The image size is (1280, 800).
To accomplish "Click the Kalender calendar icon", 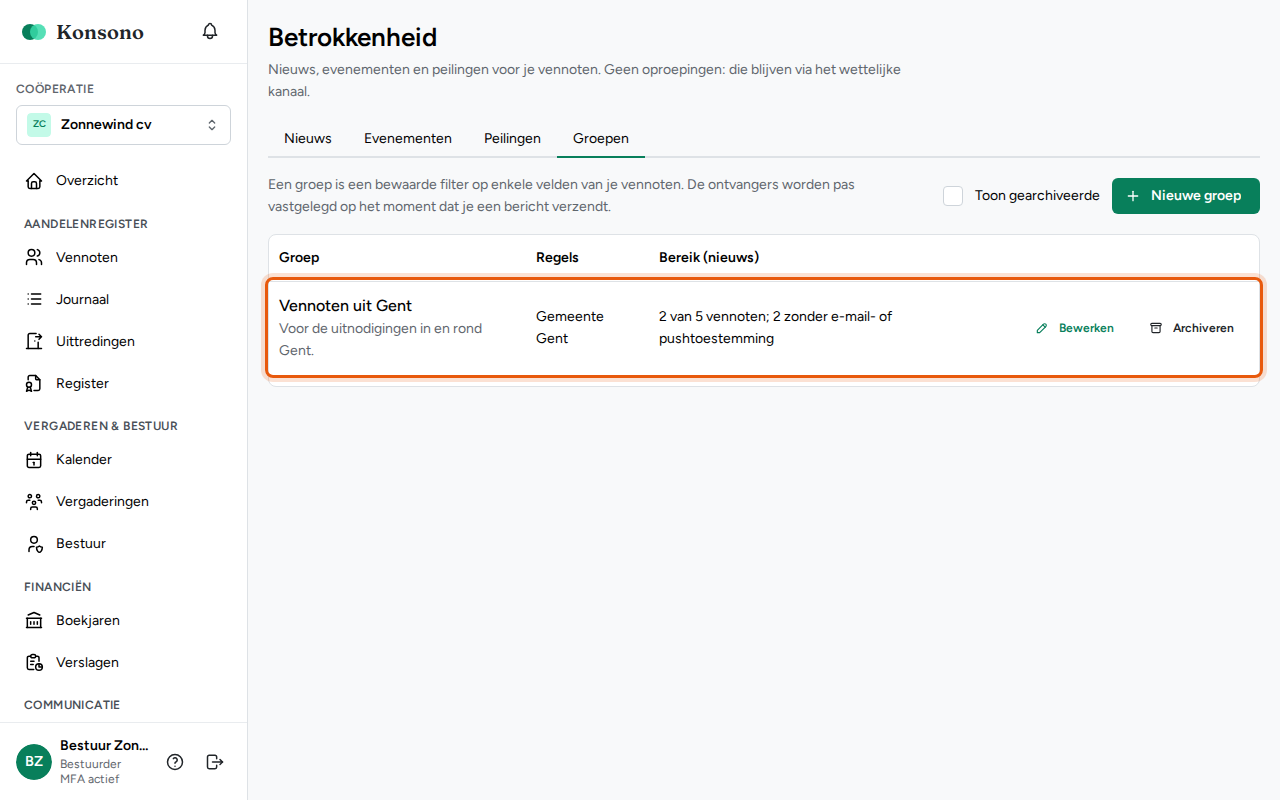I will point(34,459).
